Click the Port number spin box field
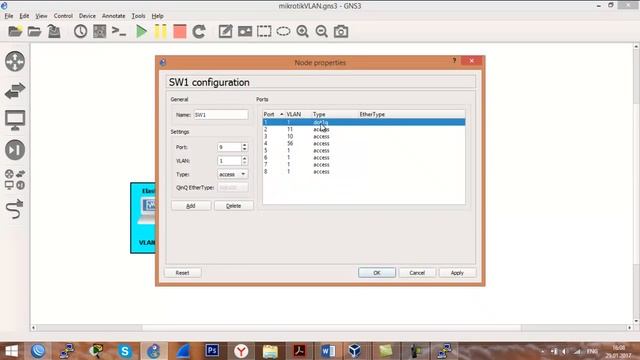The width and height of the screenshot is (640, 360). [229, 147]
